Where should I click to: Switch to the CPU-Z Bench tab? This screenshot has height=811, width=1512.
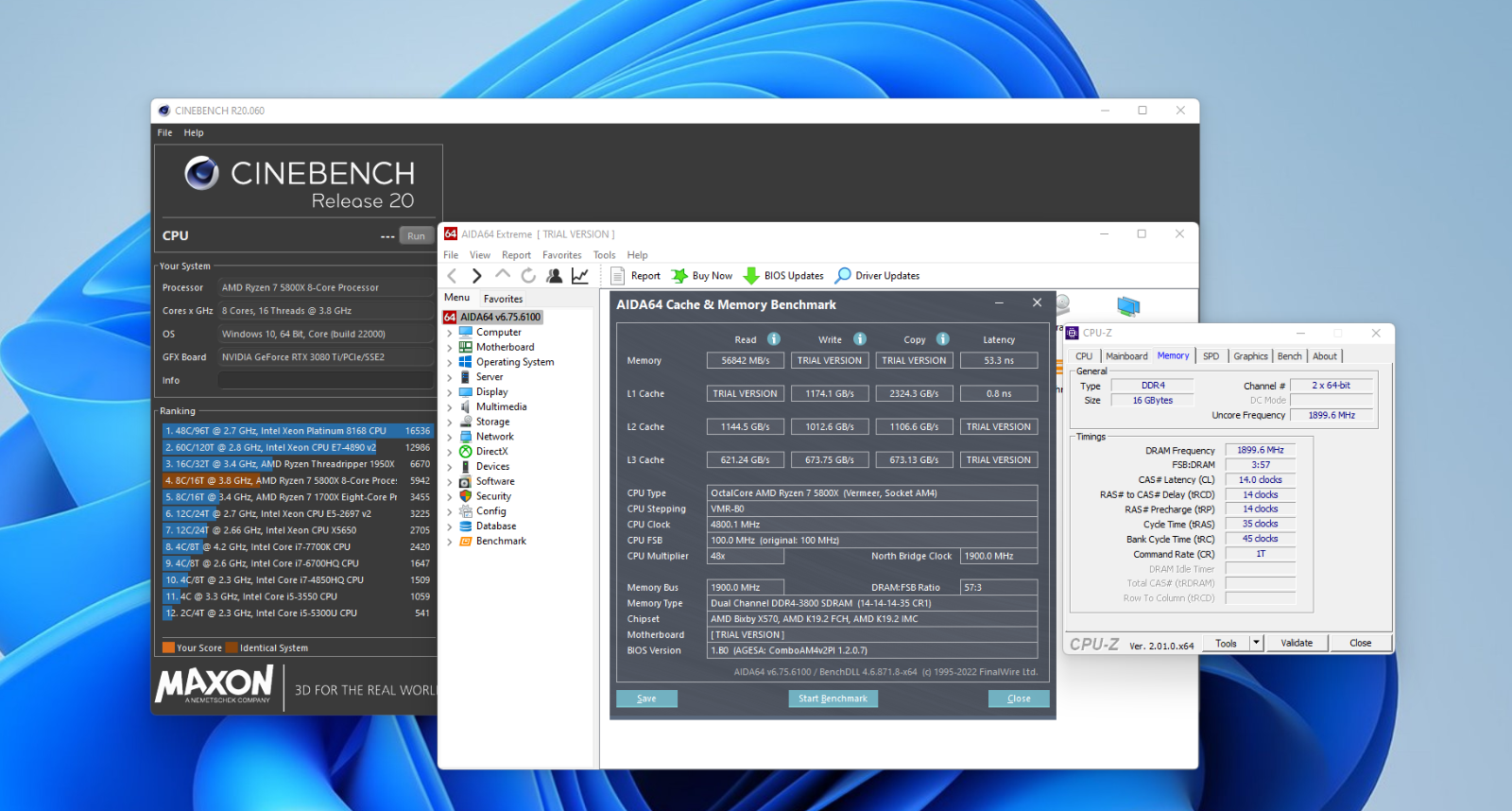1289,356
